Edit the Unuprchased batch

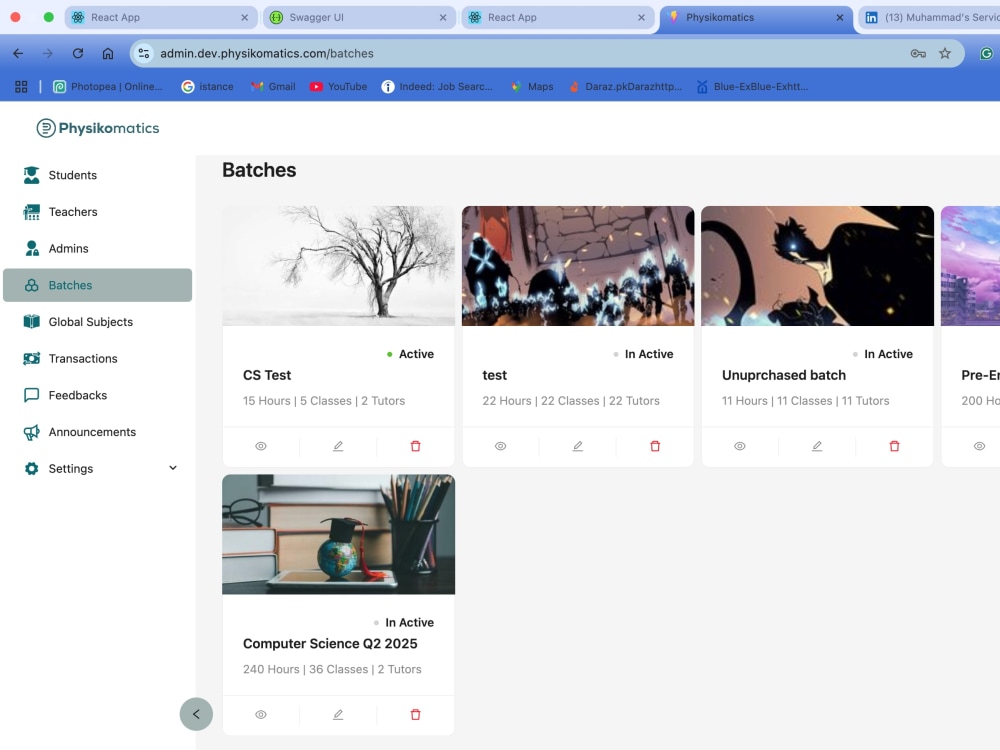(x=817, y=446)
